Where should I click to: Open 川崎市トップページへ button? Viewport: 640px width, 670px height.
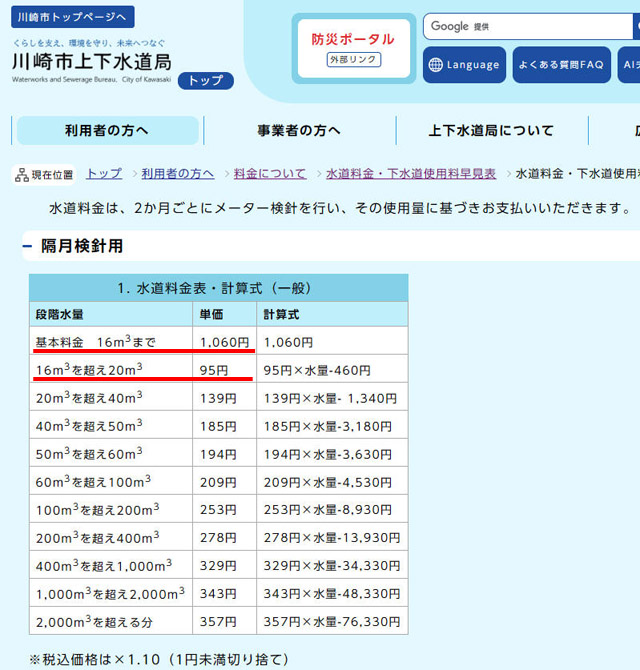click(x=73, y=17)
